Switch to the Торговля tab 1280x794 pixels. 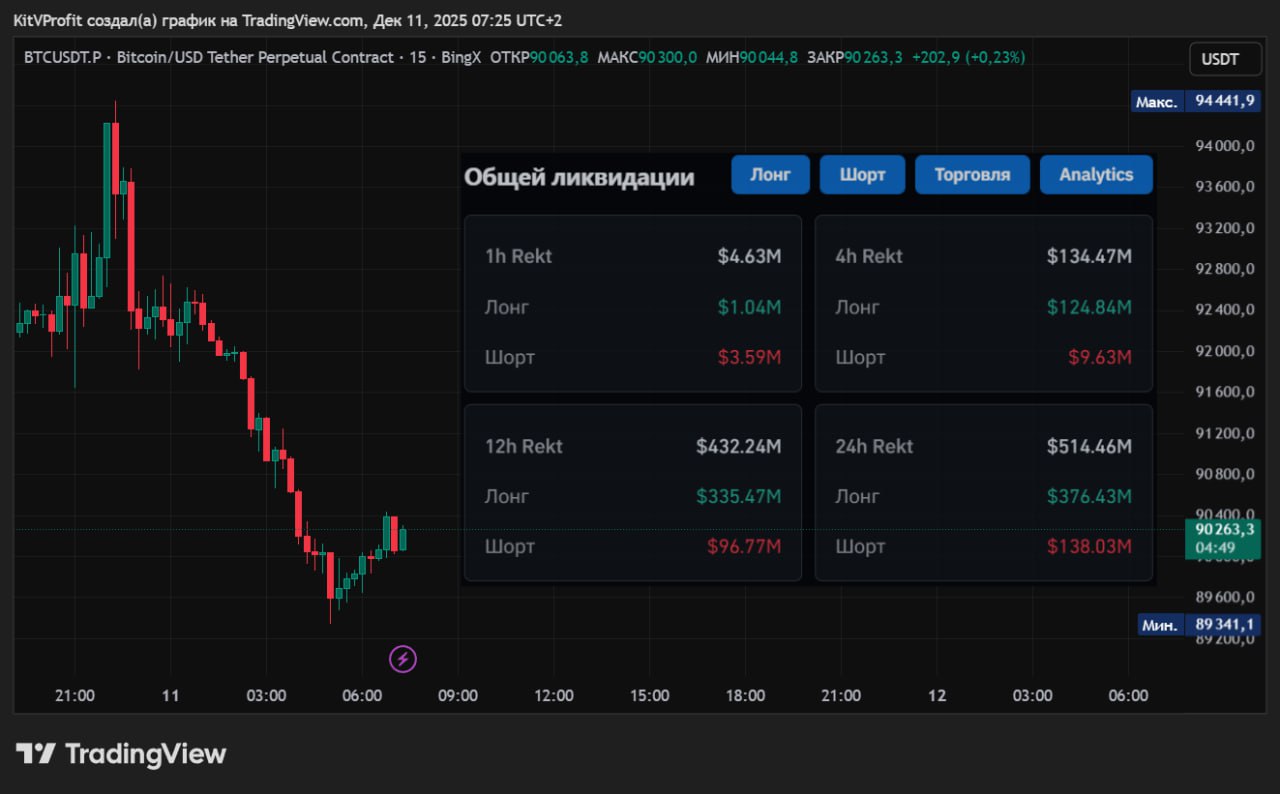971,175
